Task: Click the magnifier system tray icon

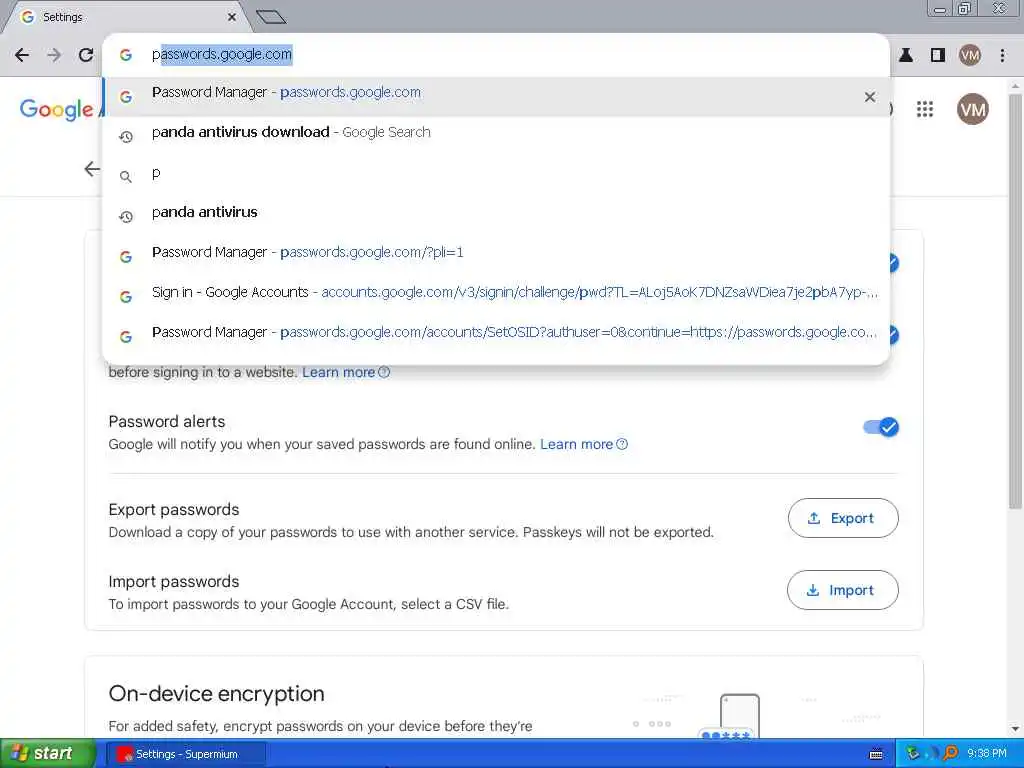Action: click(x=950, y=754)
